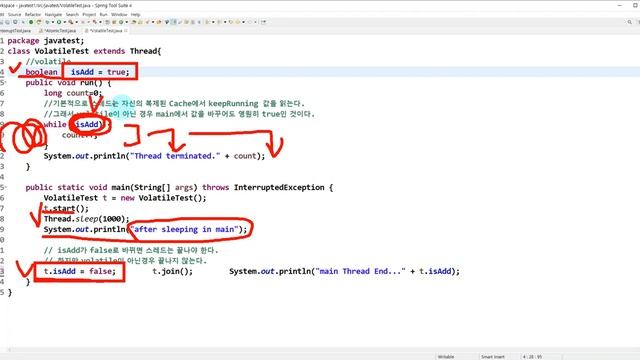Click the 't.join();' statement
The image size is (640, 360).
173,271
